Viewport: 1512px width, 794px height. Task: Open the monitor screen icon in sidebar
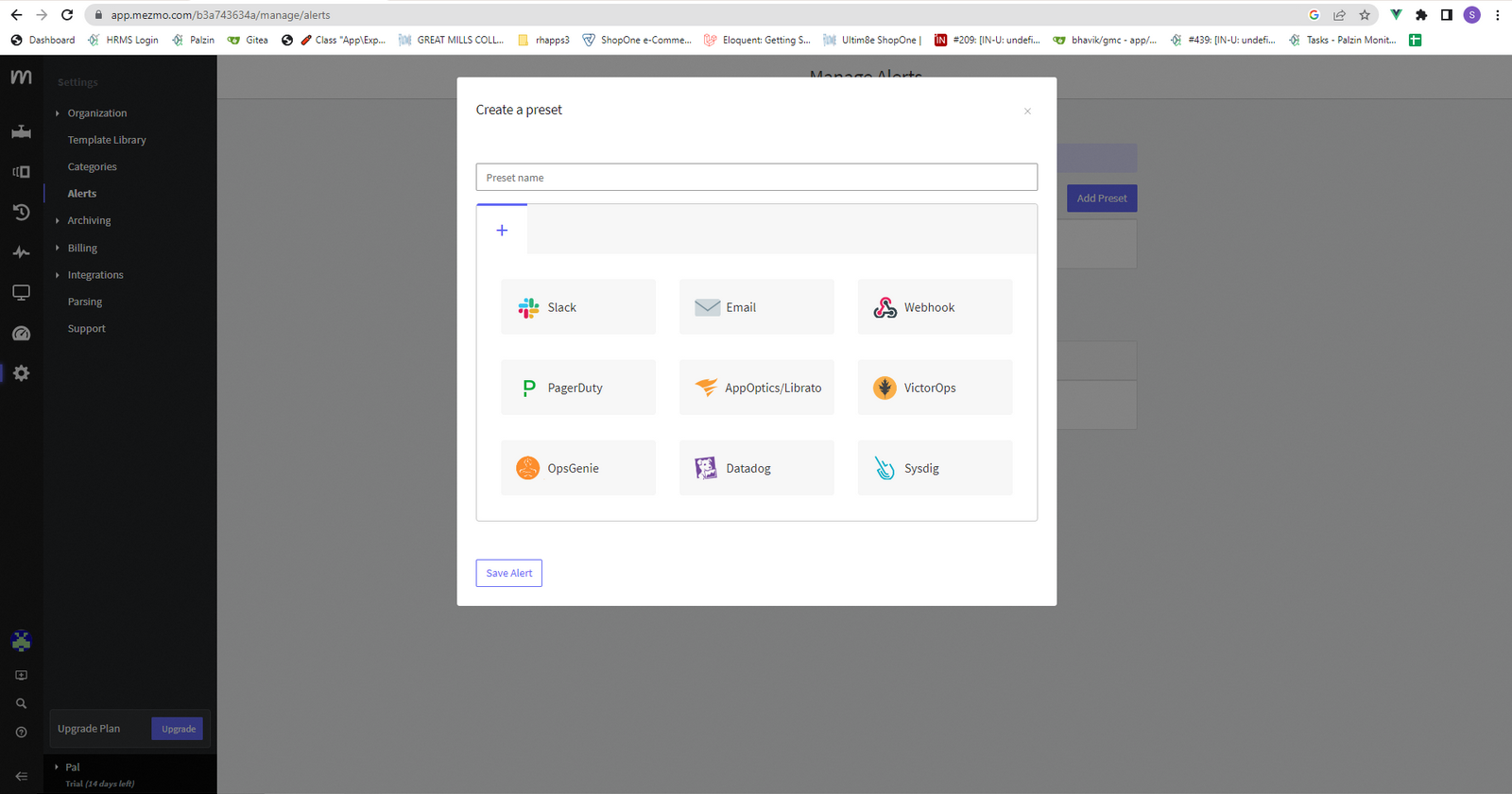click(x=21, y=293)
